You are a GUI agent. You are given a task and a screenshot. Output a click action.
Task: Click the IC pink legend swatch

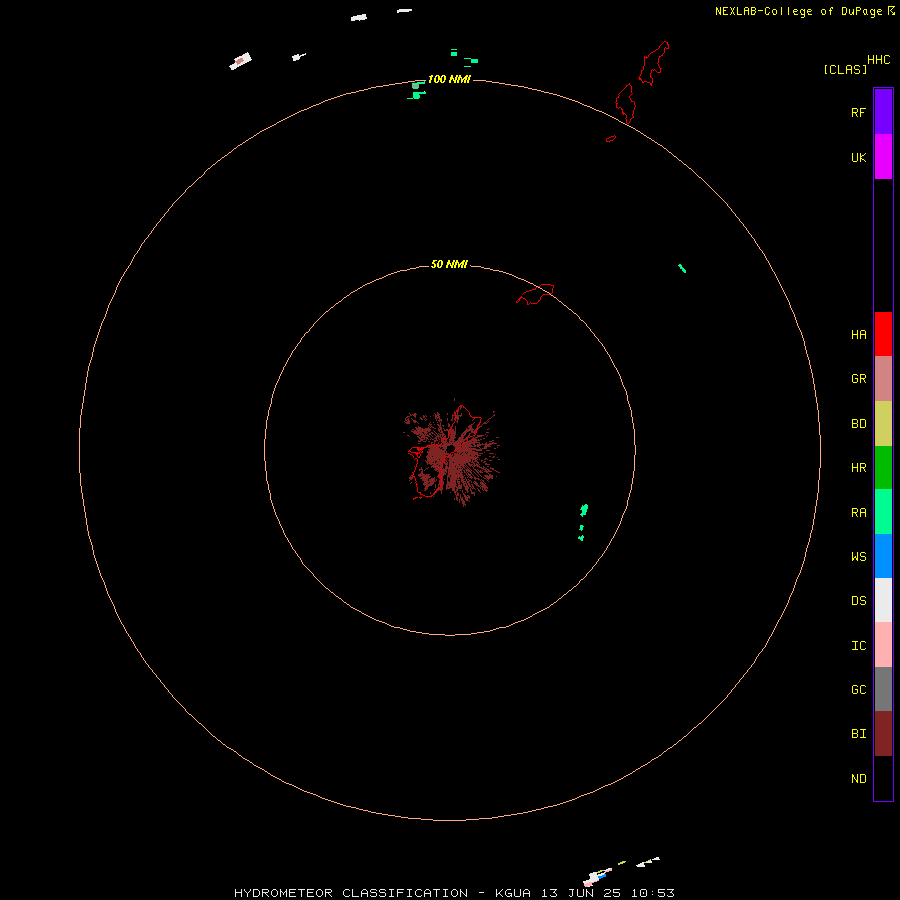[883, 645]
